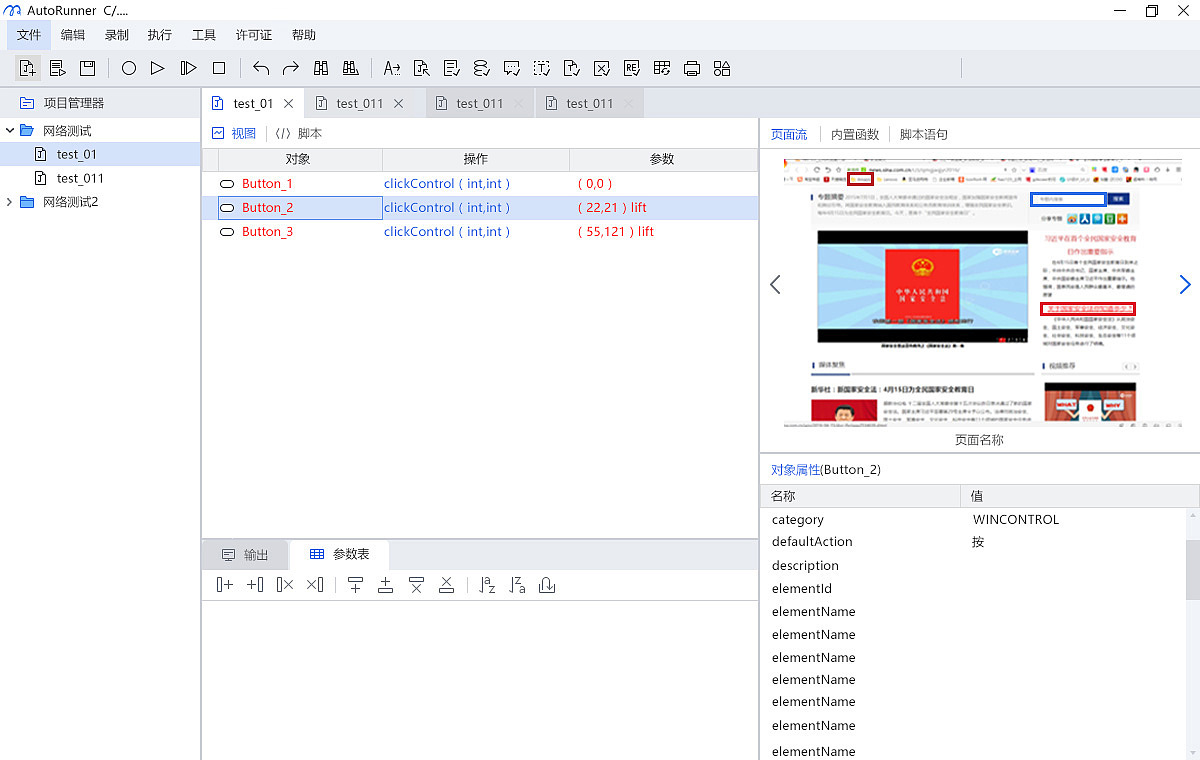This screenshot has width=1200, height=760.
Task: Click the redo arrow icon
Action: coord(291,68)
